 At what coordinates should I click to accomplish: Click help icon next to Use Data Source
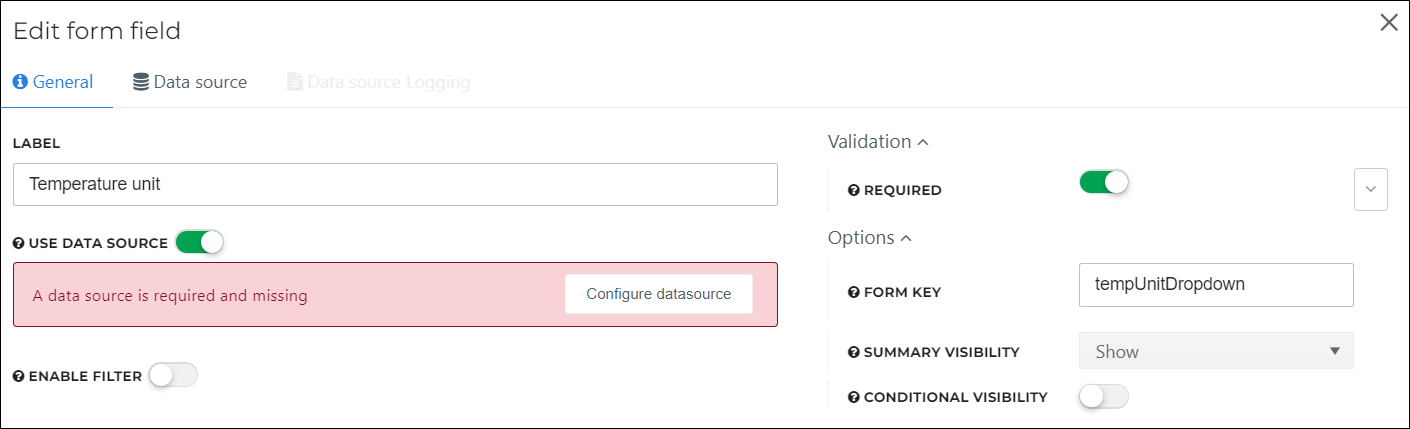click(18, 243)
